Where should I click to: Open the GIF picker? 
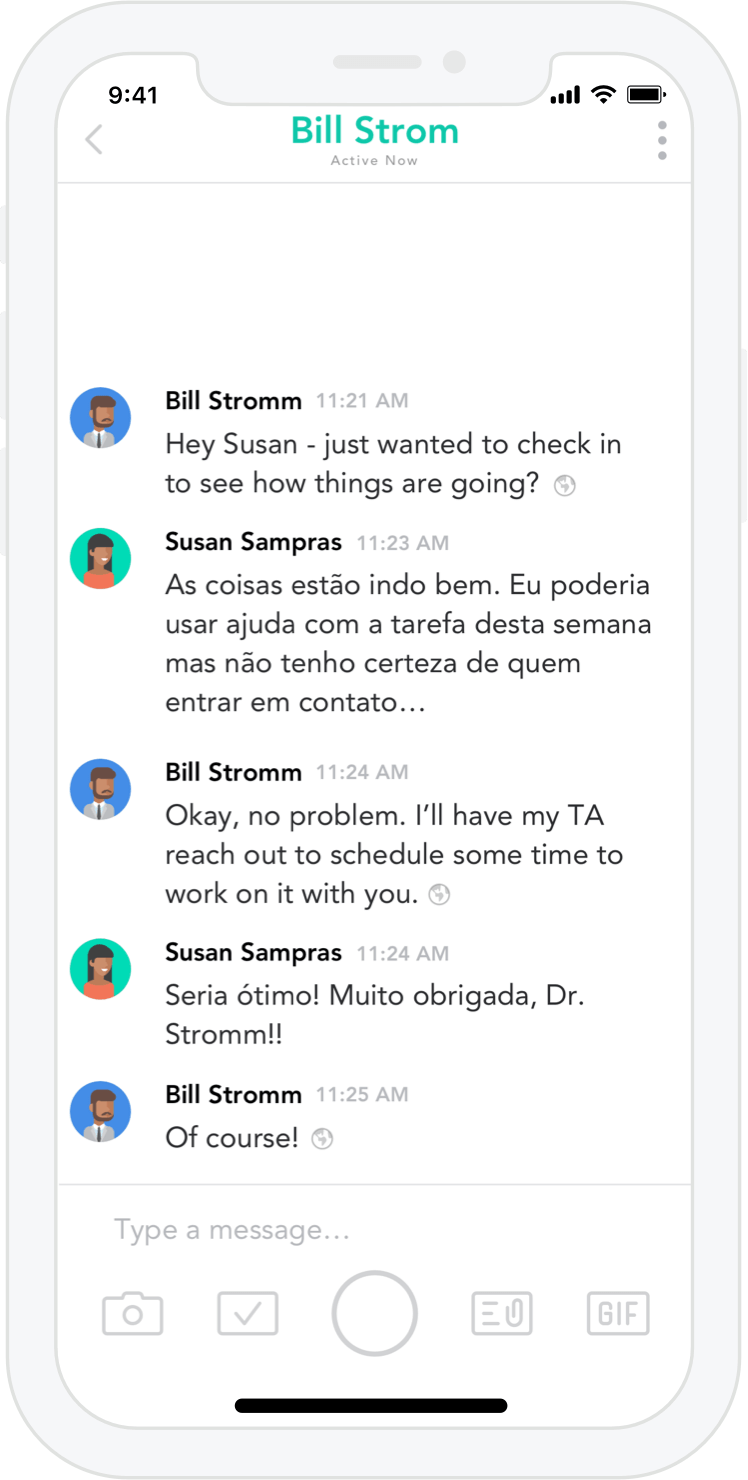(618, 1313)
